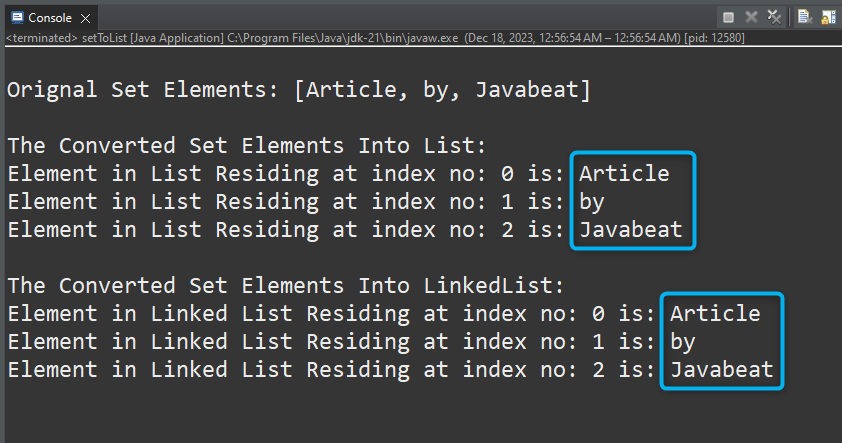Screen dimensions: 842x443
Task: Click the List 'index no: 1' output line
Action: [306, 202]
